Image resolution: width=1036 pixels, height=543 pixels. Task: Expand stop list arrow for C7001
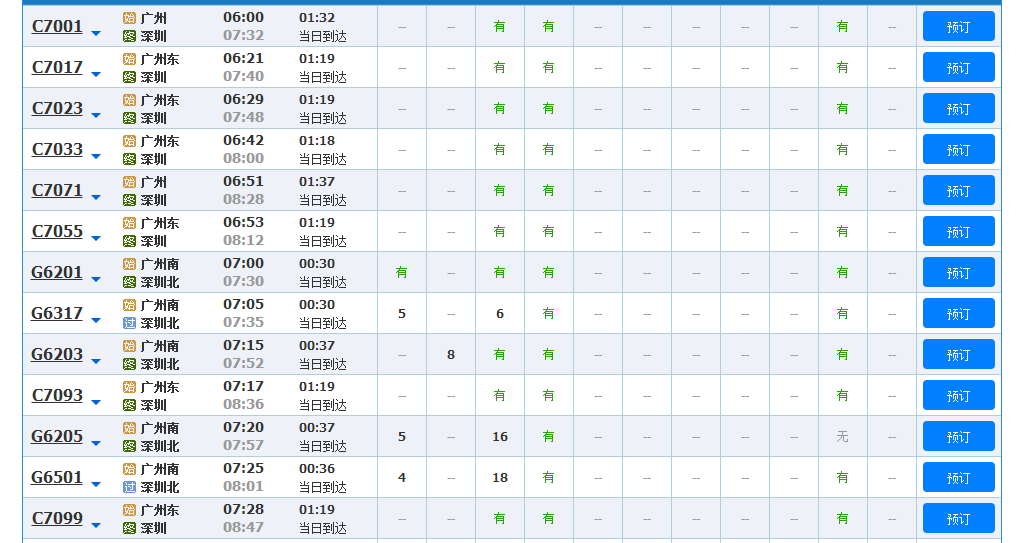coord(96,33)
